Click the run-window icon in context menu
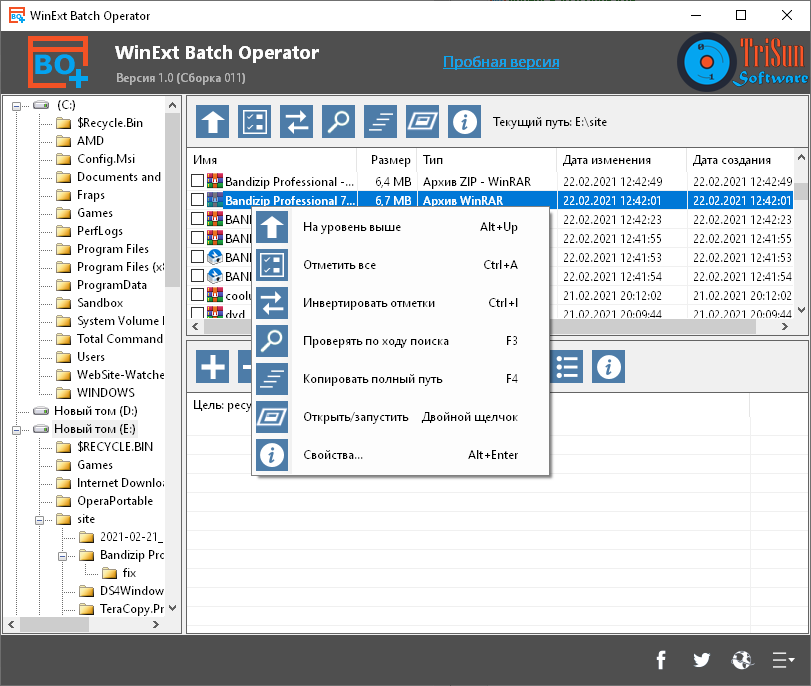The height and width of the screenshot is (686, 811). (x=272, y=416)
